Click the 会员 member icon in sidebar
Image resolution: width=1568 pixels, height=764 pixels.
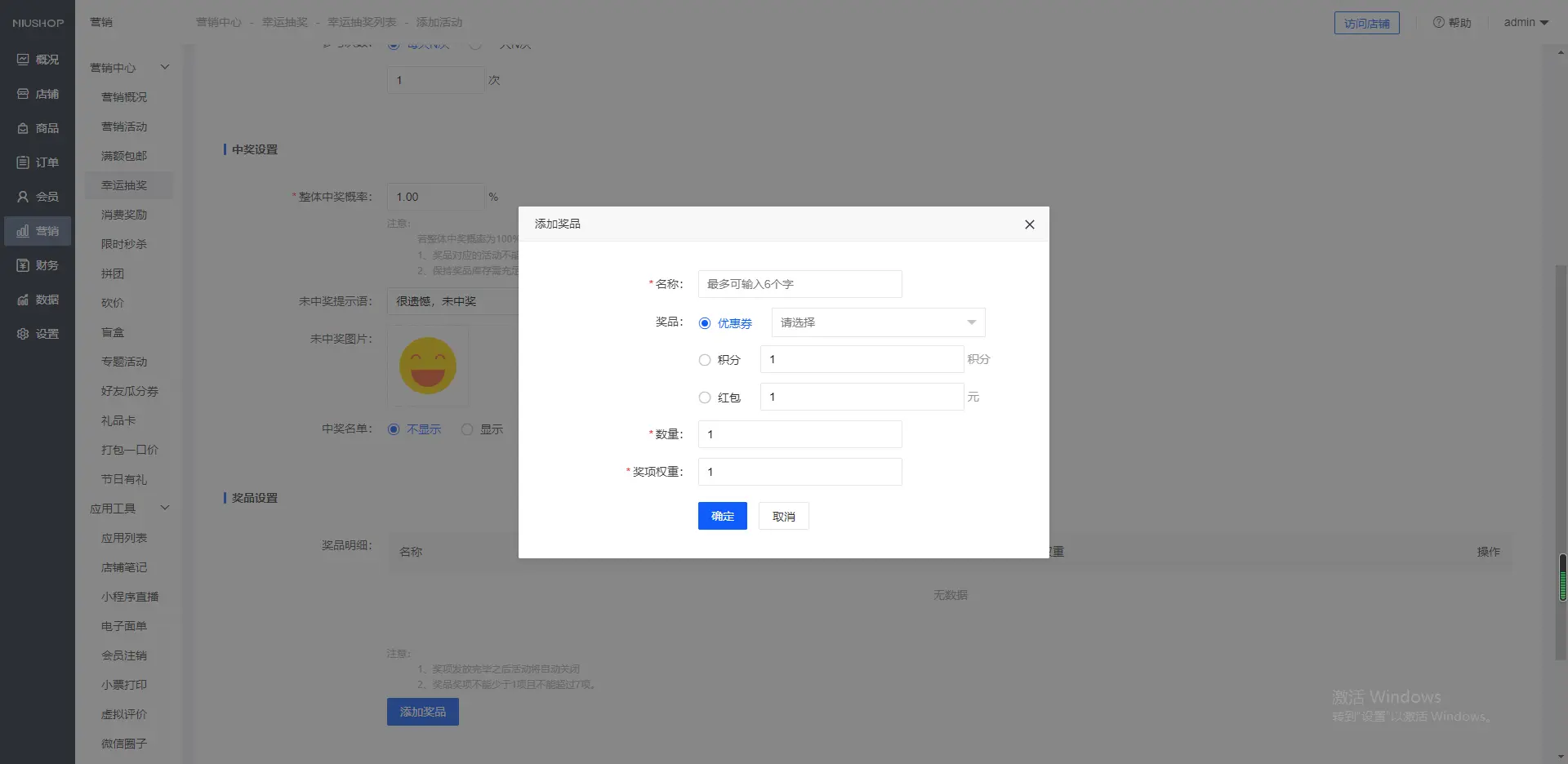23,197
